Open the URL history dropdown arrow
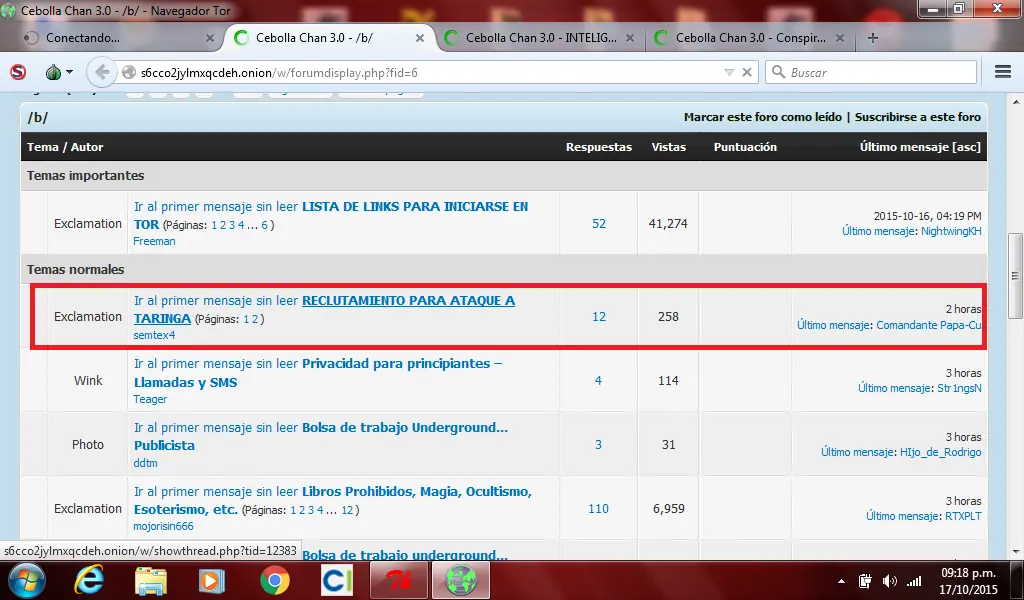The image size is (1024, 600). tap(729, 72)
